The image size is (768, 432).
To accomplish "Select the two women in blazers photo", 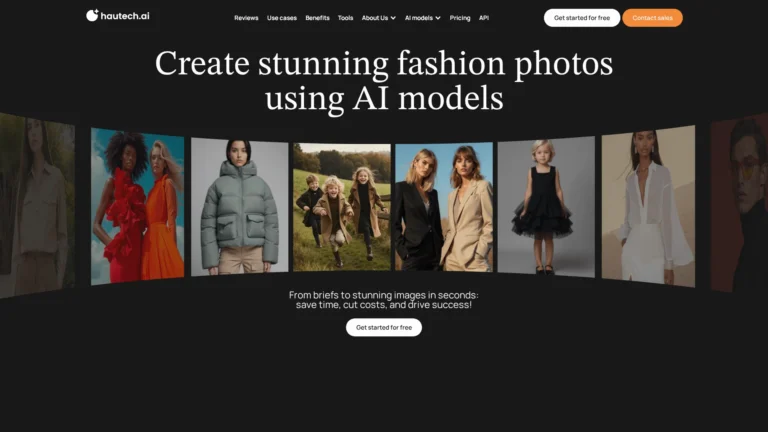I will coord(443,206).
